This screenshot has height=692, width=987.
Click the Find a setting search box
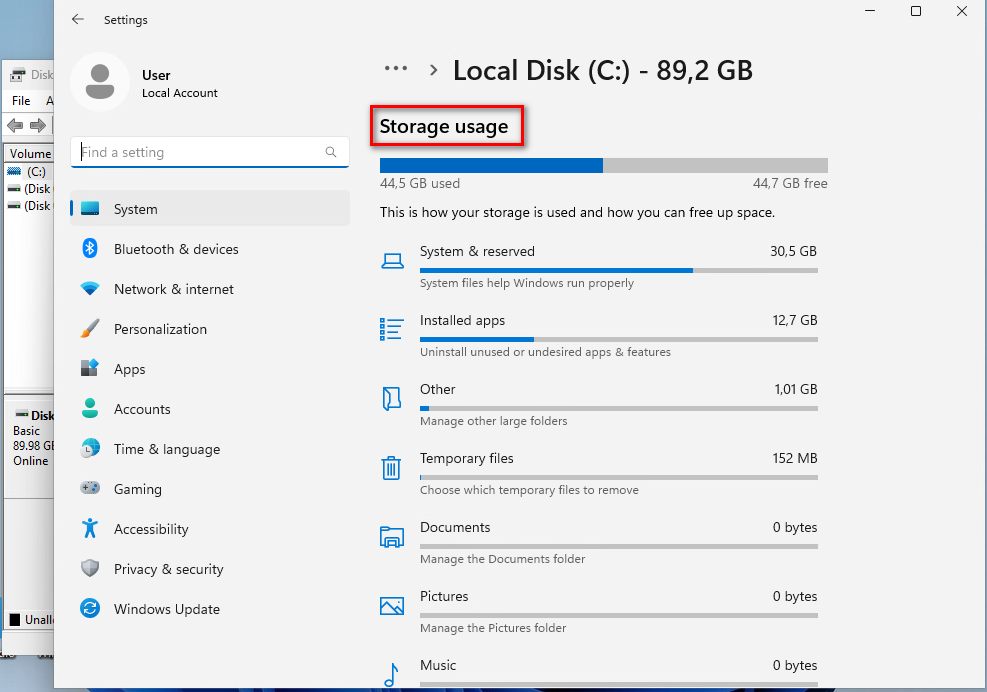(200, 151)
